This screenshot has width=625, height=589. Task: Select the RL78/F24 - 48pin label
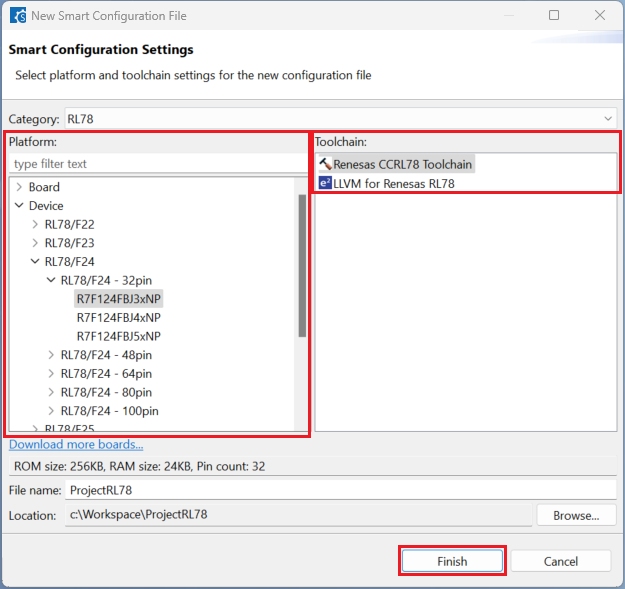click(x=106, y=355)
